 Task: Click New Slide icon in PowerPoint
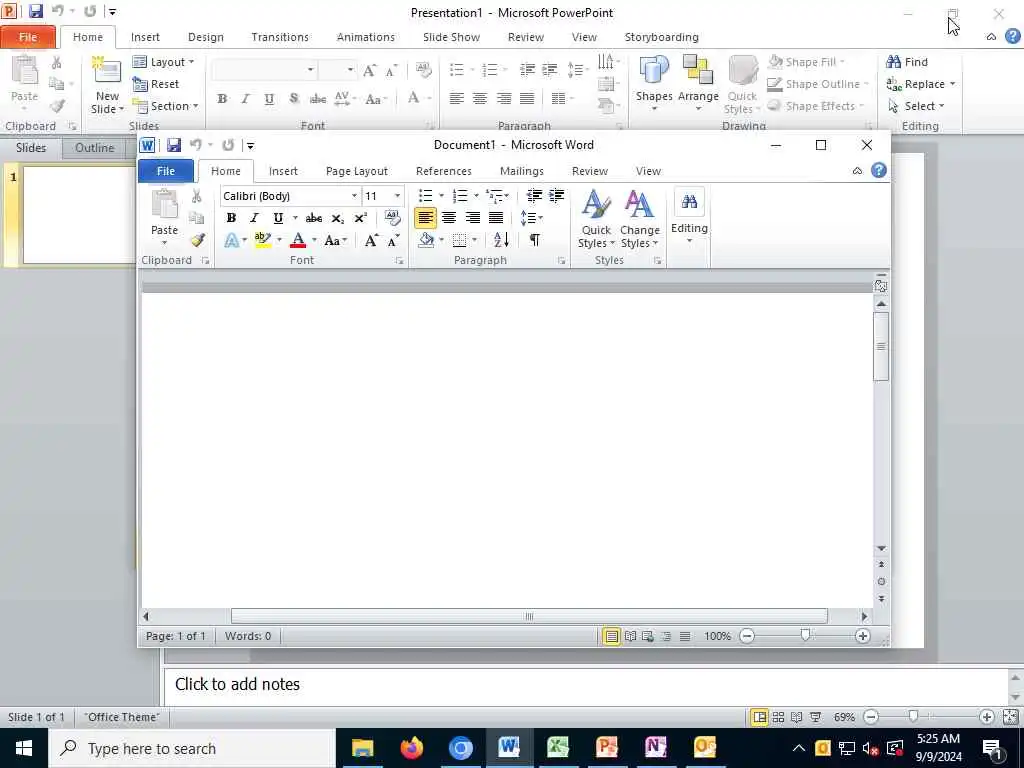(107, 72)
